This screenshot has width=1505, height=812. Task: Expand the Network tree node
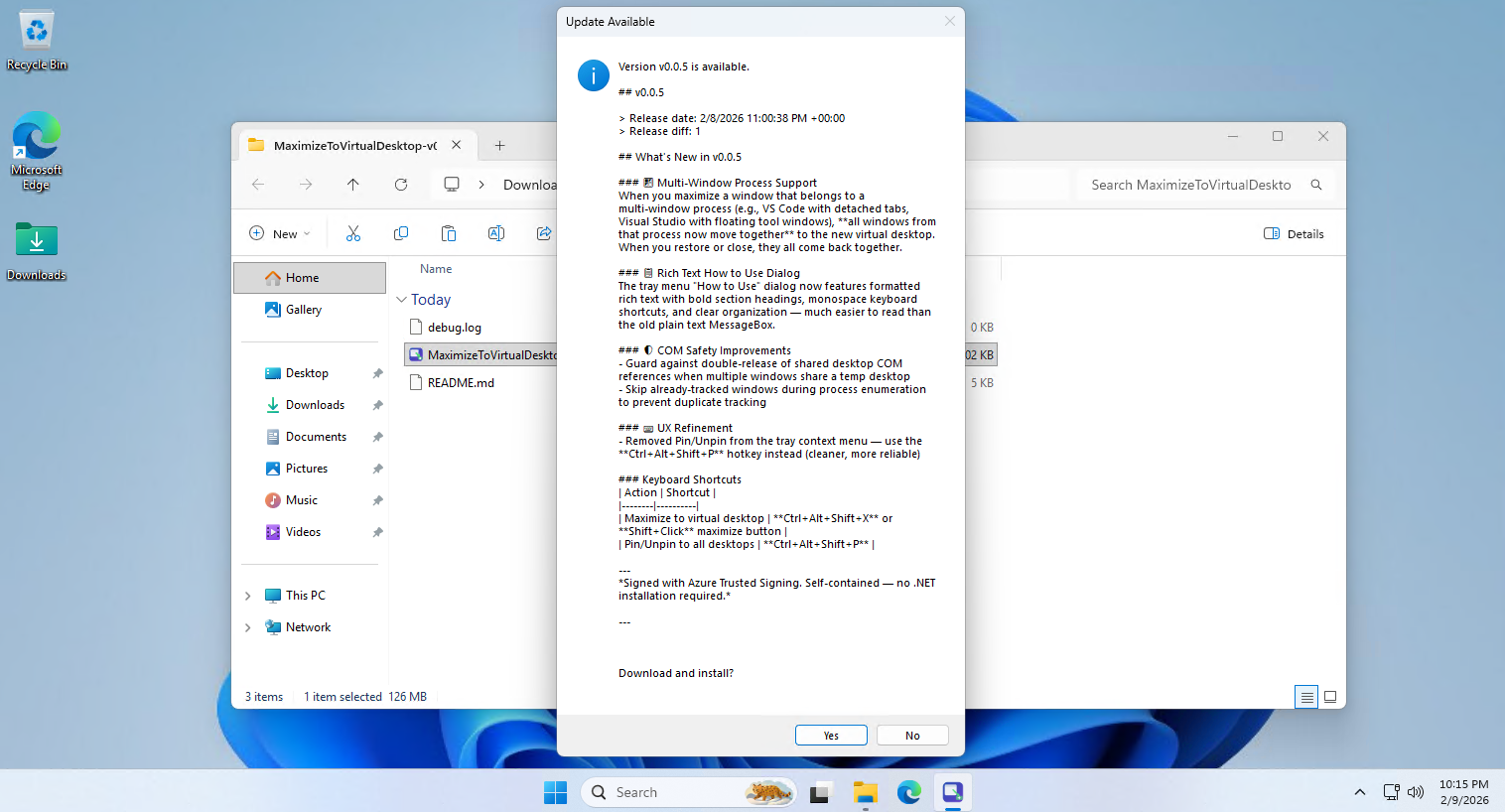click(248, 627)
